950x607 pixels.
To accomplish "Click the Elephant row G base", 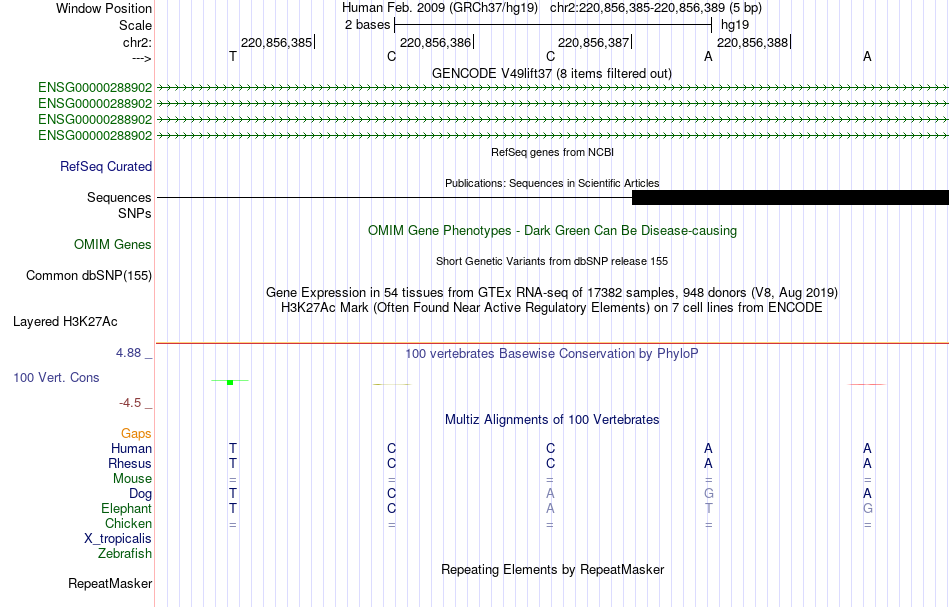I will 868,508.
